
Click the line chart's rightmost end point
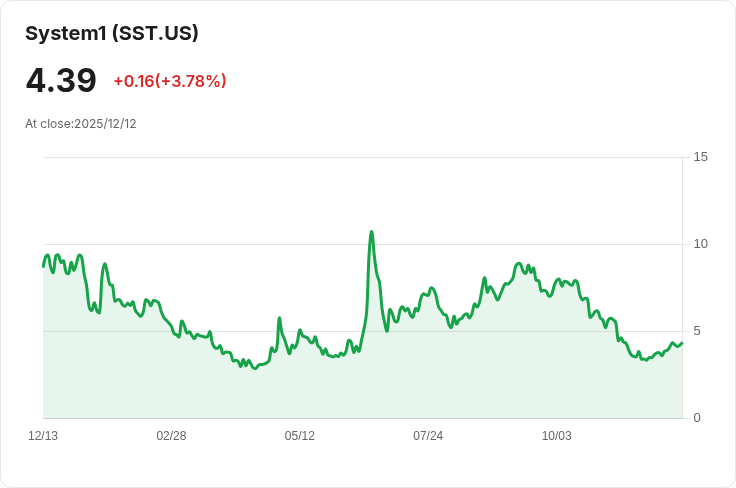coord(682,343)
